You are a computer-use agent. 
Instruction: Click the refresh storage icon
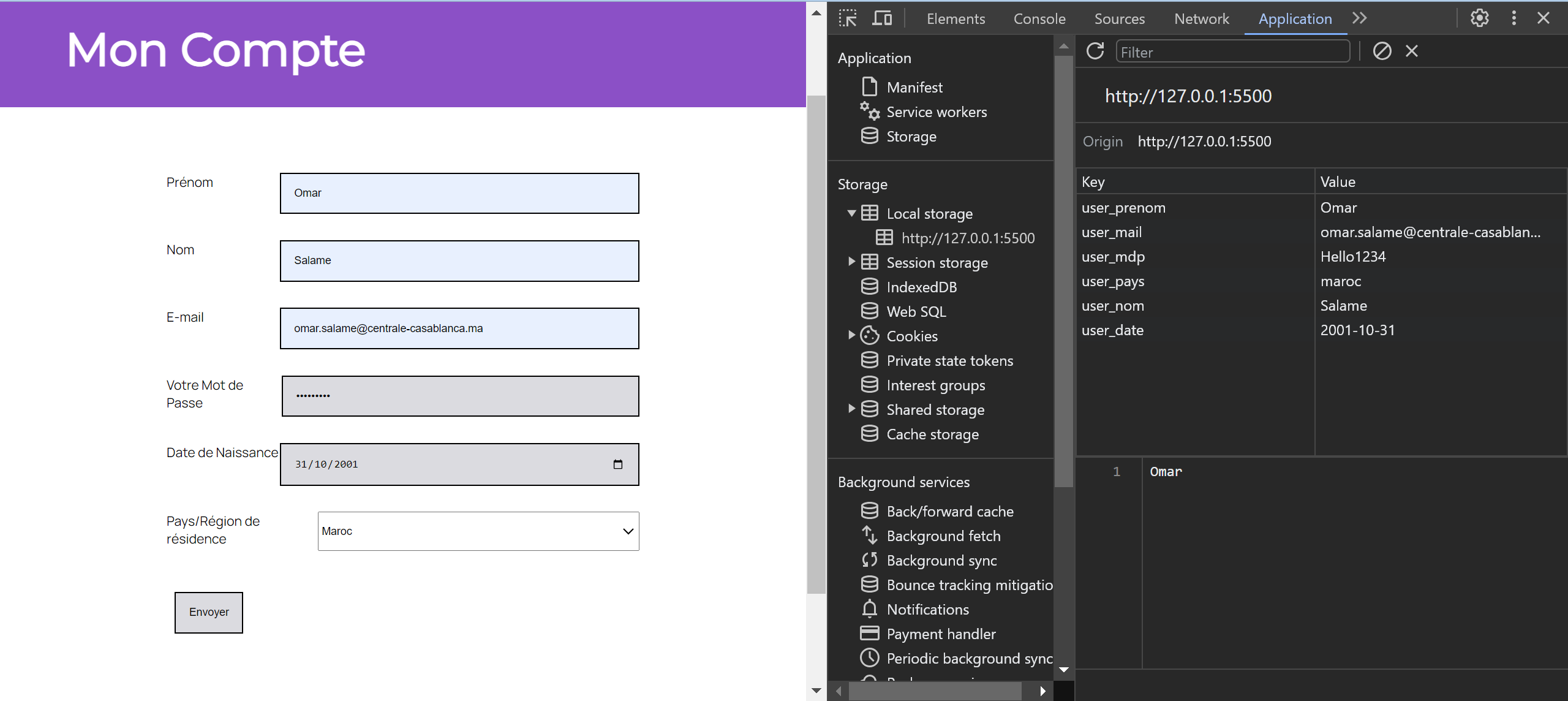[x=1095, y=51]
